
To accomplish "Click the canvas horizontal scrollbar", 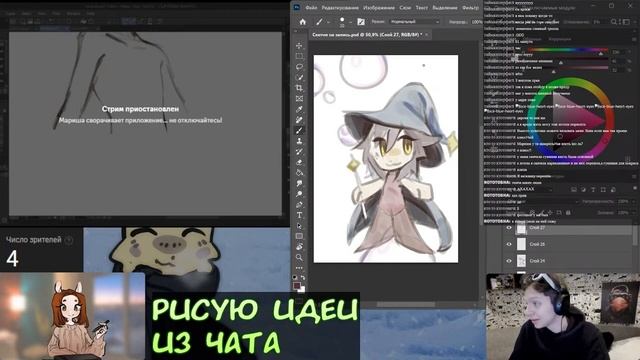I will click(x=406, y=304).
